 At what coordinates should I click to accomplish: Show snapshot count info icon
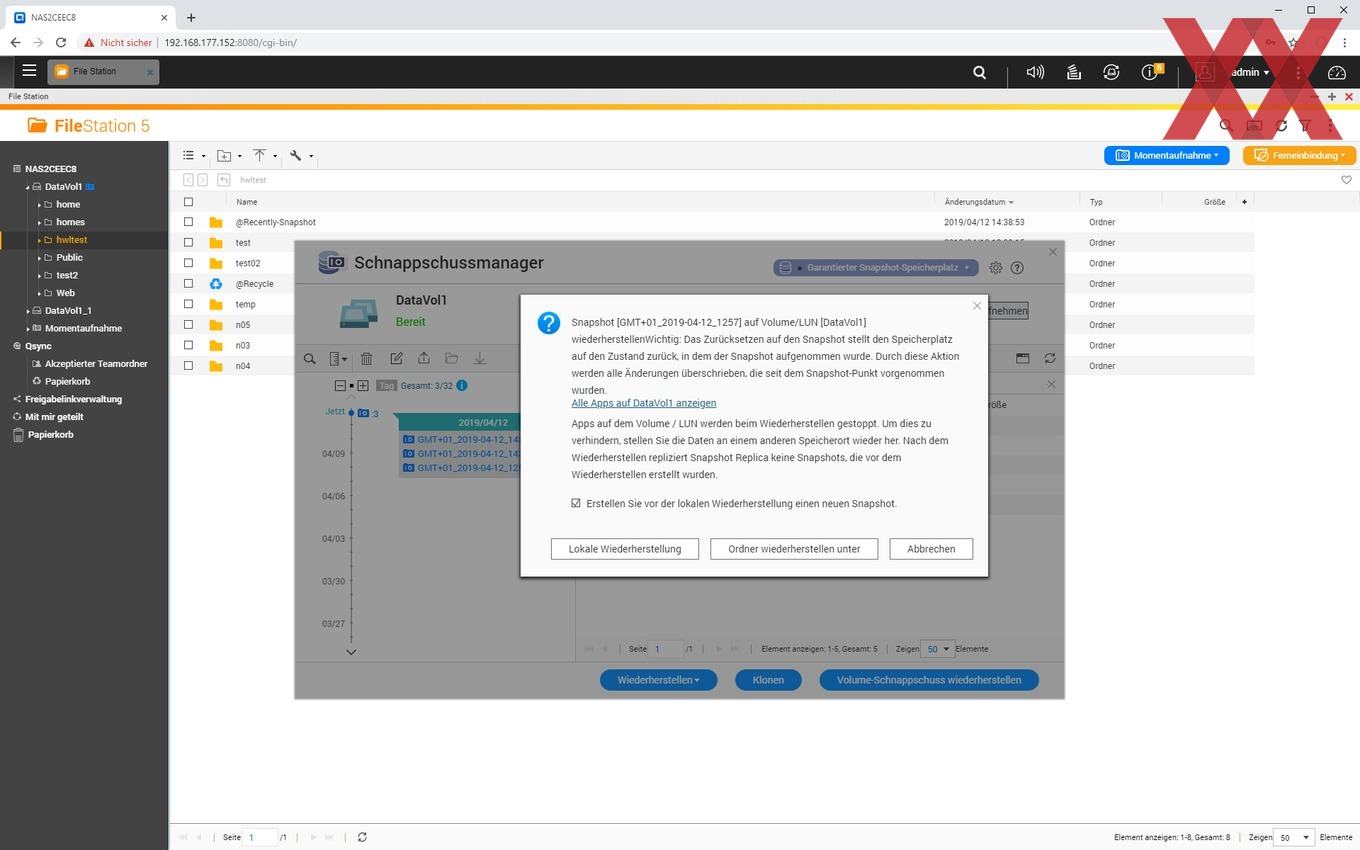(462, 385)
